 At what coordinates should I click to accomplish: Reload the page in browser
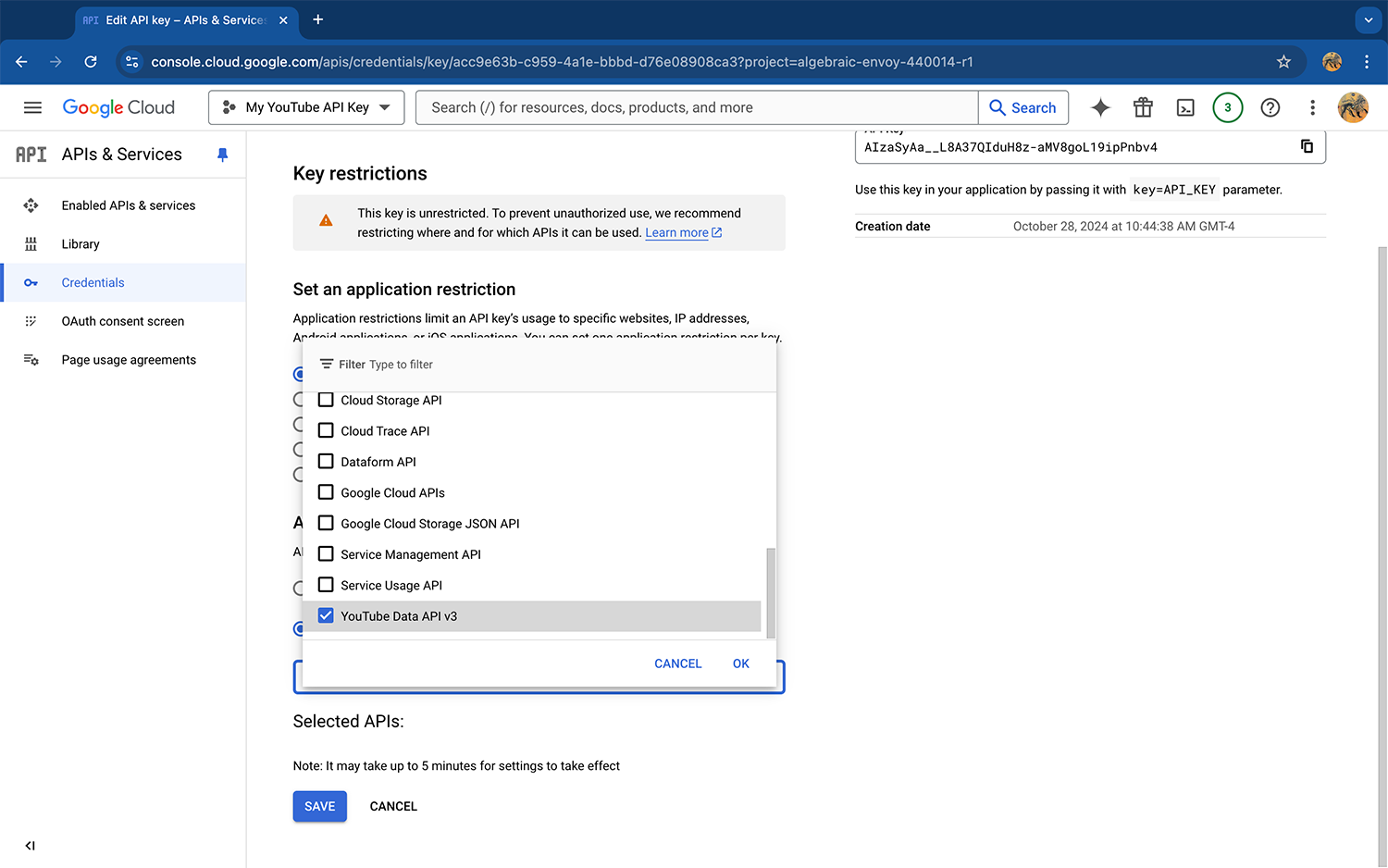[x=91, y=62]
